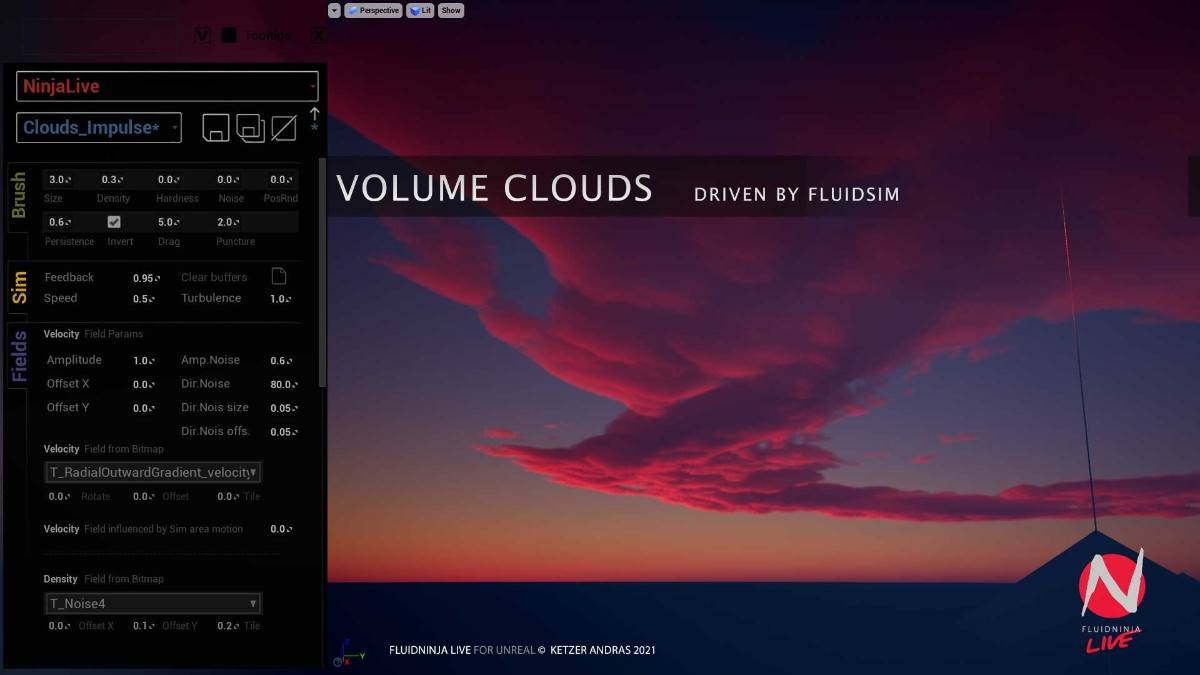Click the Sim area motion influence value

(281, 529)
